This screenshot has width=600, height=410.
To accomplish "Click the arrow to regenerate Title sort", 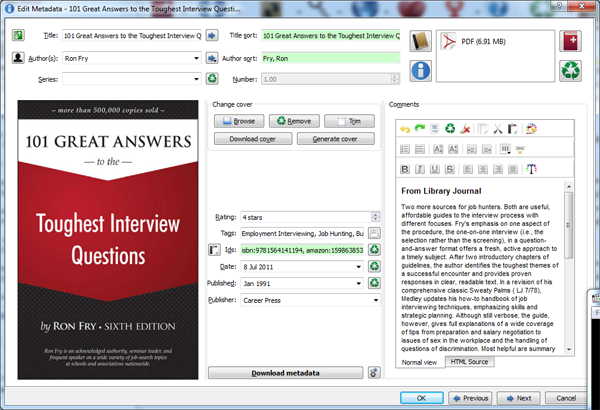I will pos(212,36).
